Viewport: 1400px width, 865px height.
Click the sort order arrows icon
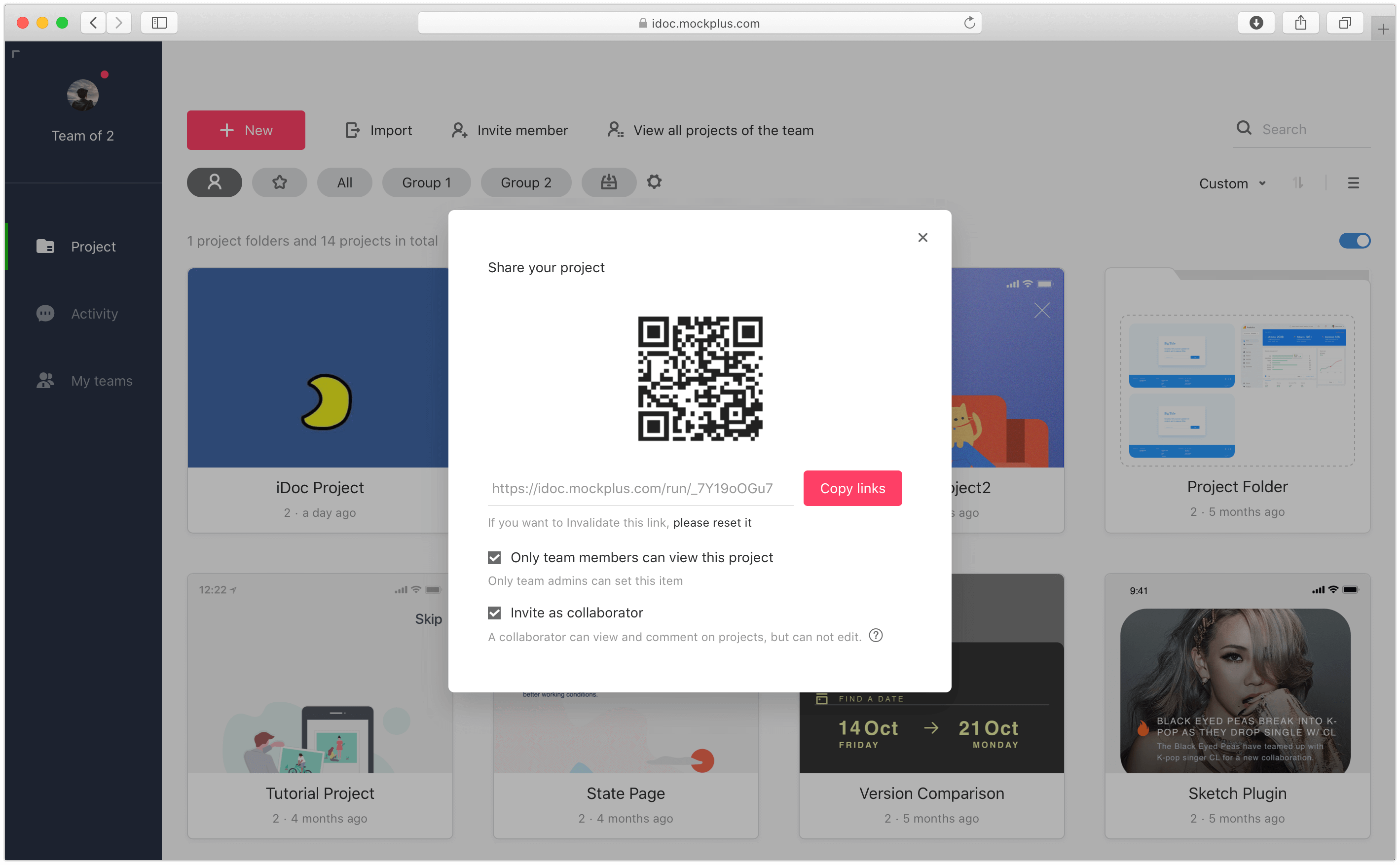click(x=1297, y=183)
